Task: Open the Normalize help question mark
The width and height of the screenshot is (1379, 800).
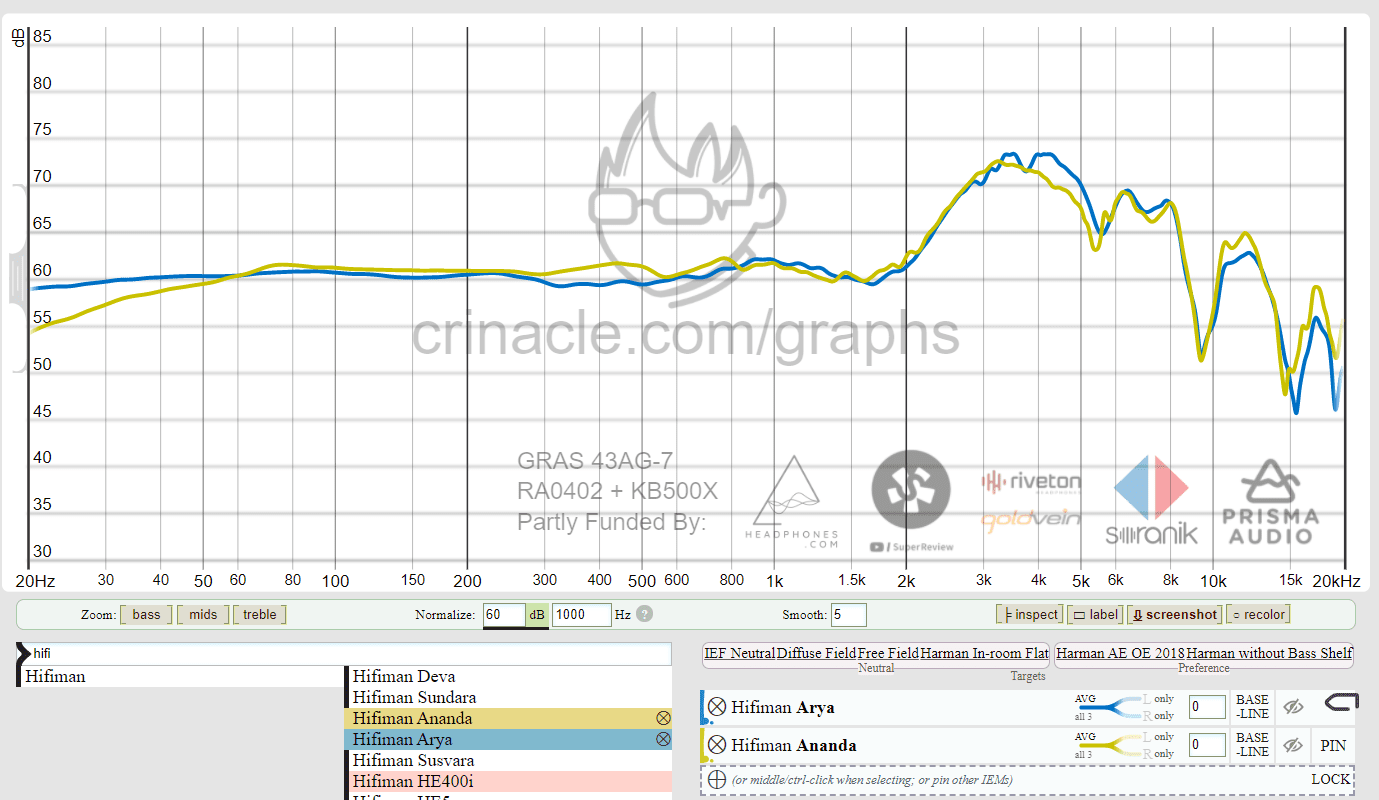Action: coord(645,614)
